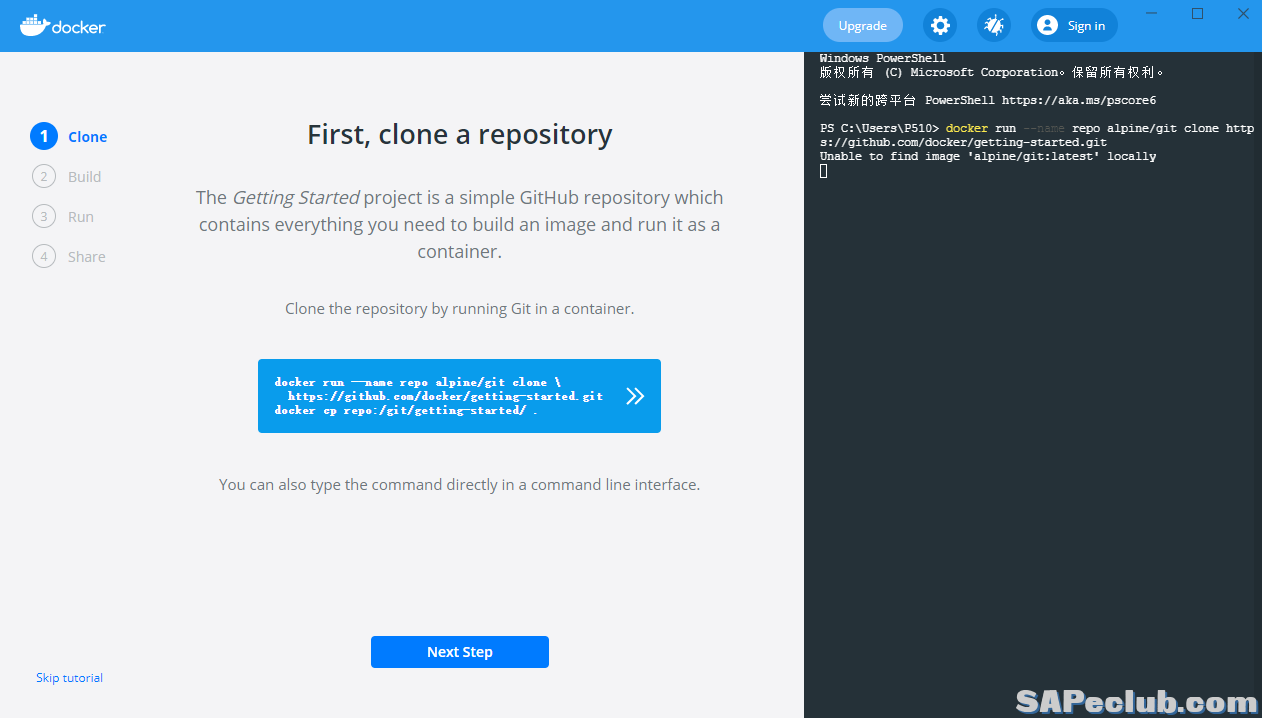Click the user avatar icon

(1047, 25)
